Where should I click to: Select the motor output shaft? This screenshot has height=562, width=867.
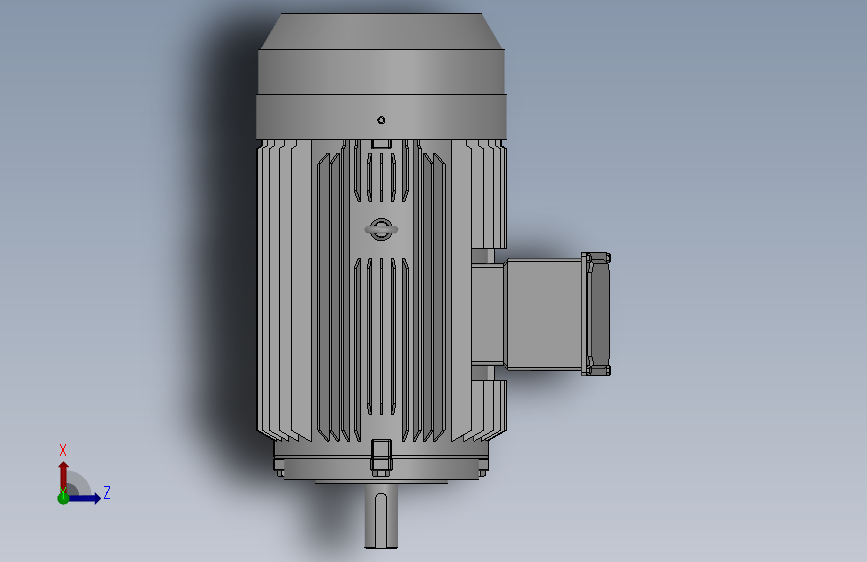click(x=381, y=516)
